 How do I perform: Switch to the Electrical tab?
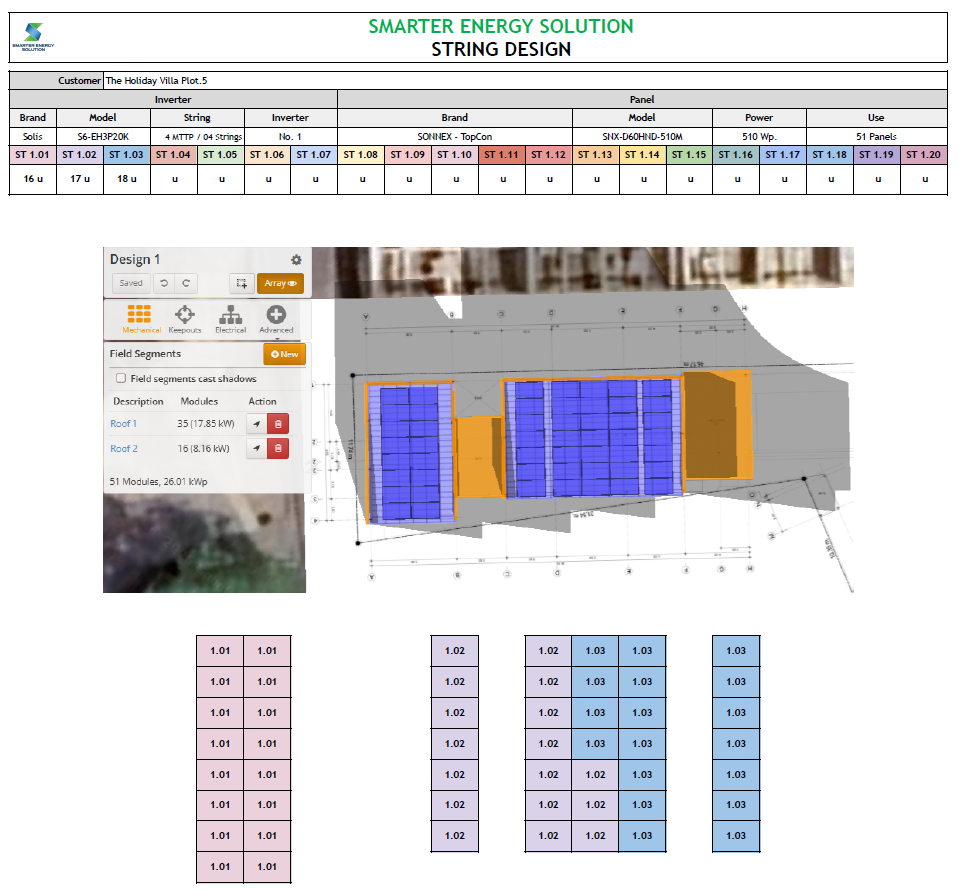[x=231, y=319]
